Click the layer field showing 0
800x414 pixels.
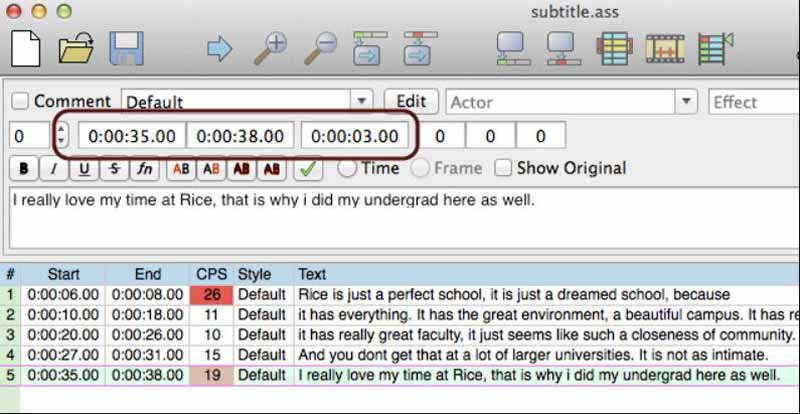[30, 135]
